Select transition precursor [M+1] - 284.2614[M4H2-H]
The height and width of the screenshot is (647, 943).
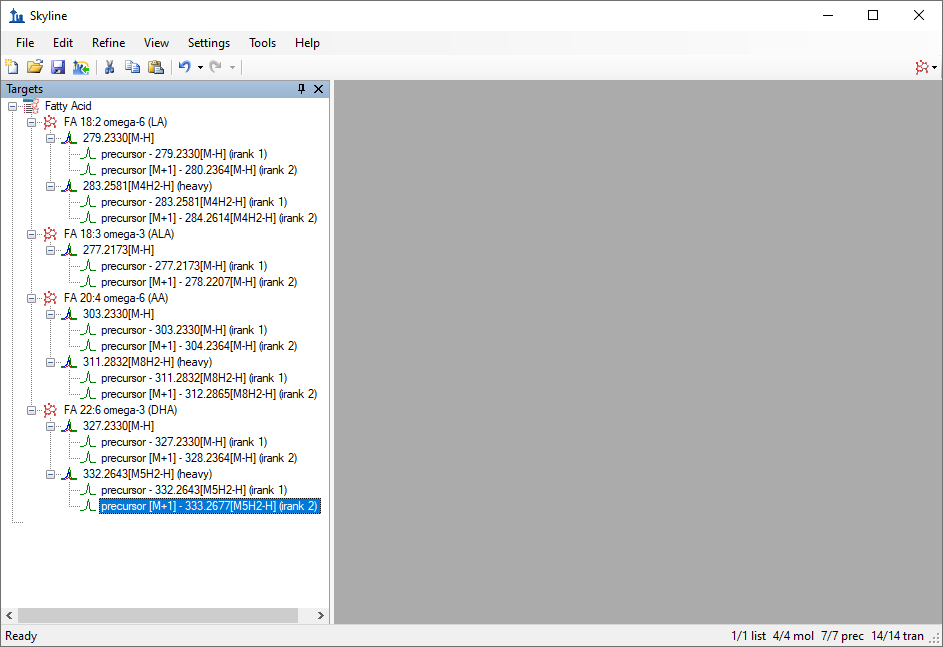pos(209,218)
